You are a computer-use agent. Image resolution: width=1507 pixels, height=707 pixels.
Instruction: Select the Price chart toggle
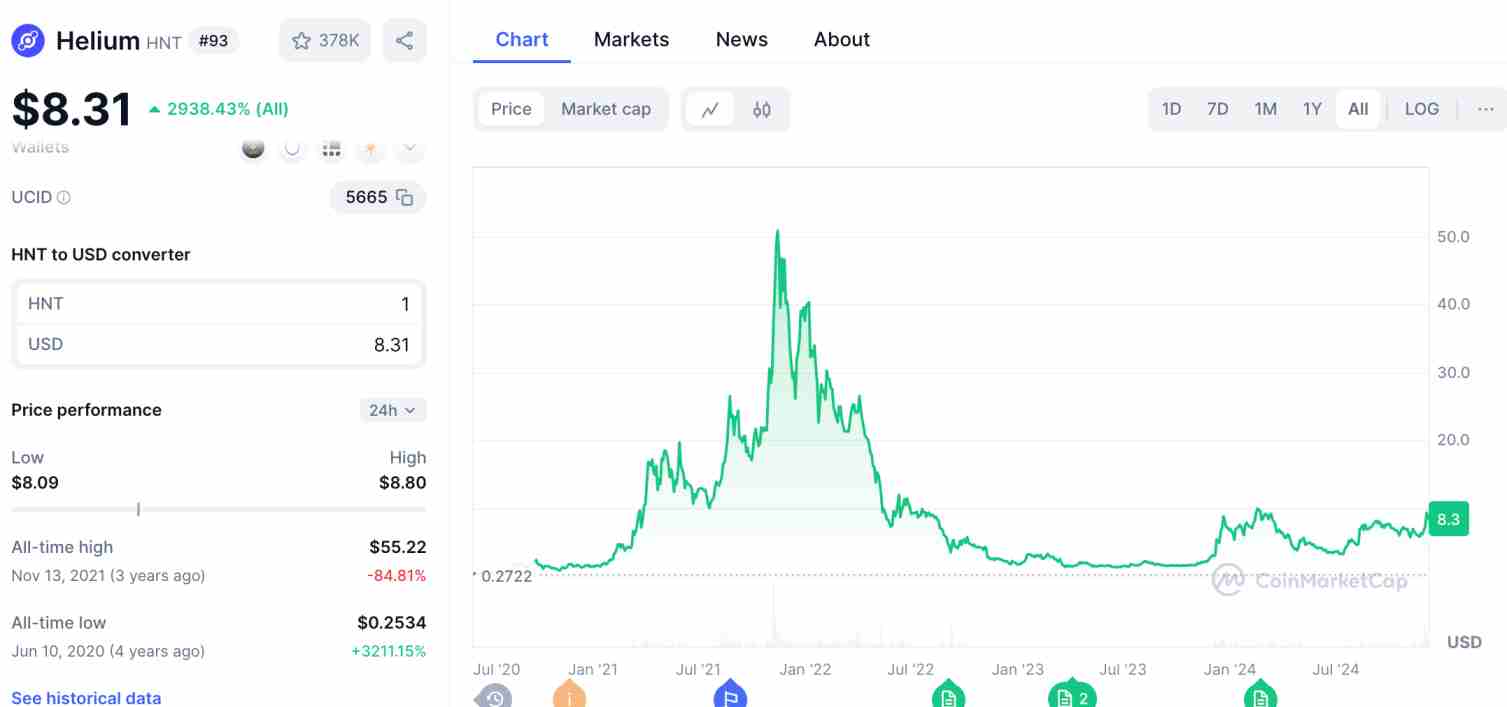point(511,109)
